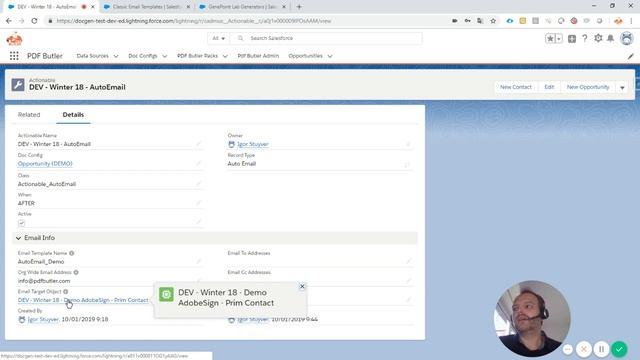The height and width of the screenshot is (360, 640).
Task: Open owner Igor Stuyver link
Action: point(253,144)
